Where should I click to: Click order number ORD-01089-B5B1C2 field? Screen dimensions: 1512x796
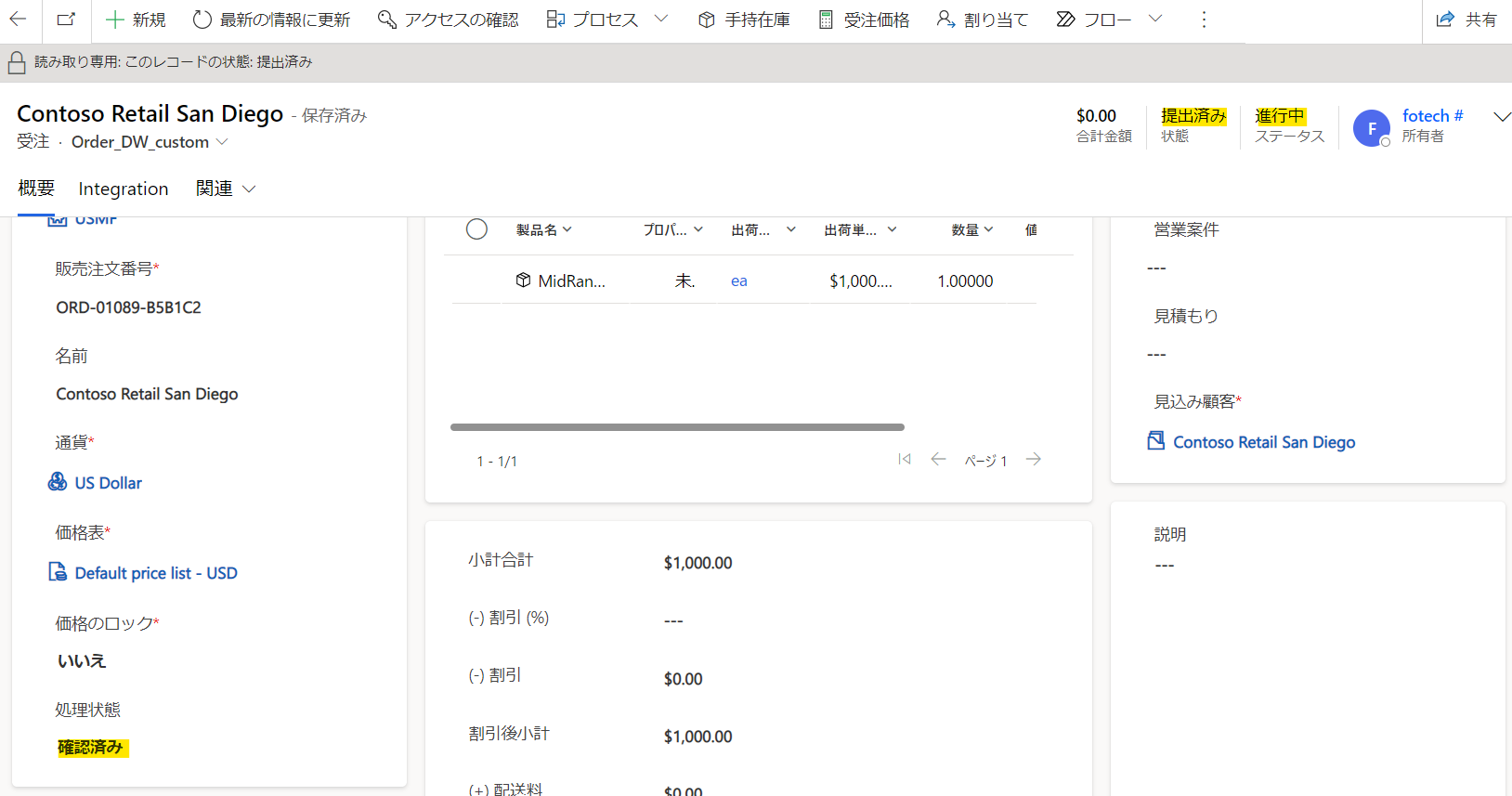(x=128, y=307)
